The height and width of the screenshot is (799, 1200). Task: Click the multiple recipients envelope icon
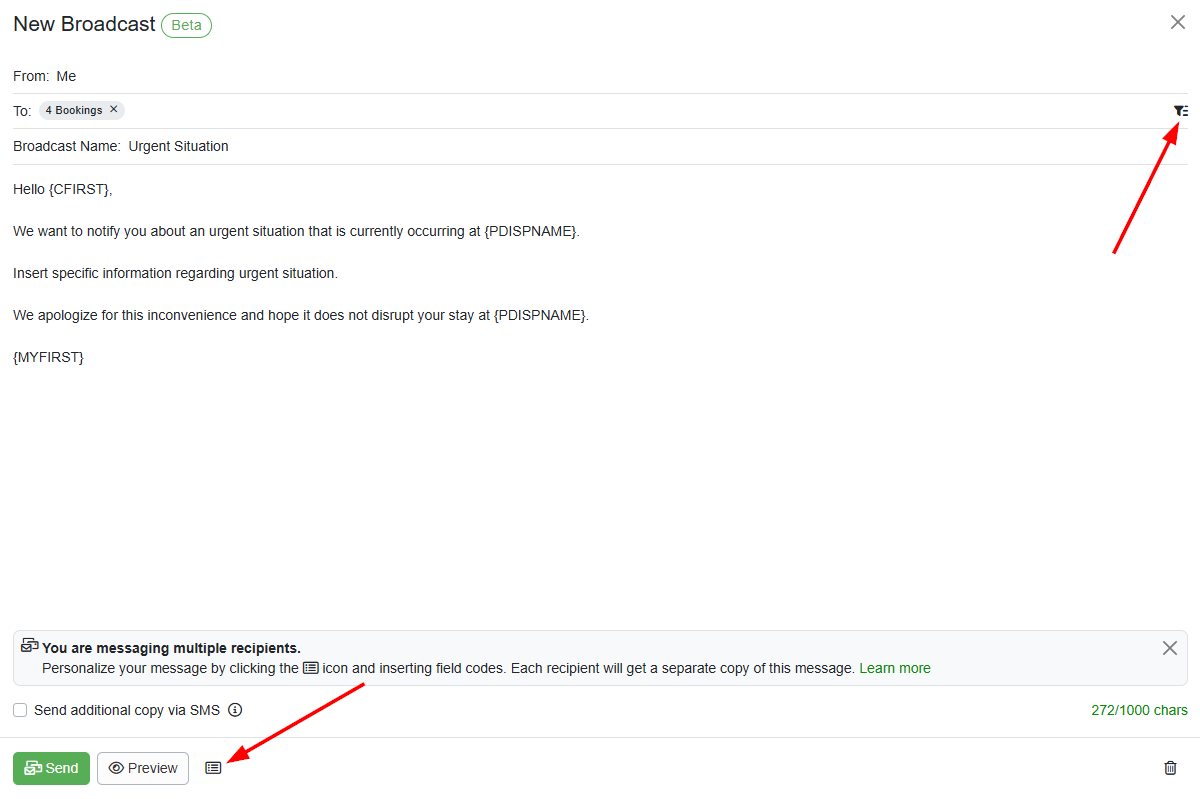[x=29, y=645]
